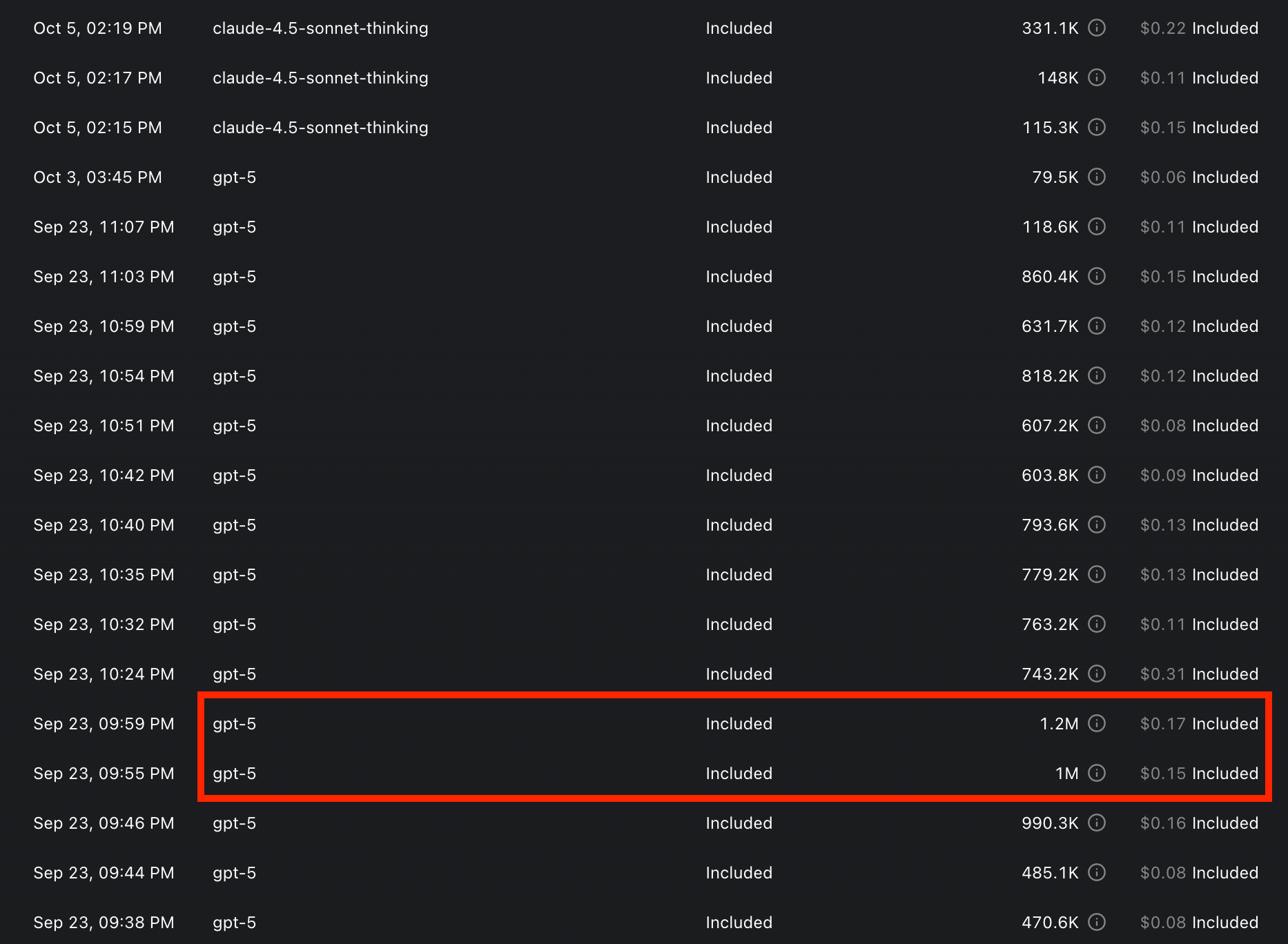The width and height of the screenshot is (1288, 944).
Task: Click info icon next to 331.1K tokens
Action: click(x=1097, y=28)
